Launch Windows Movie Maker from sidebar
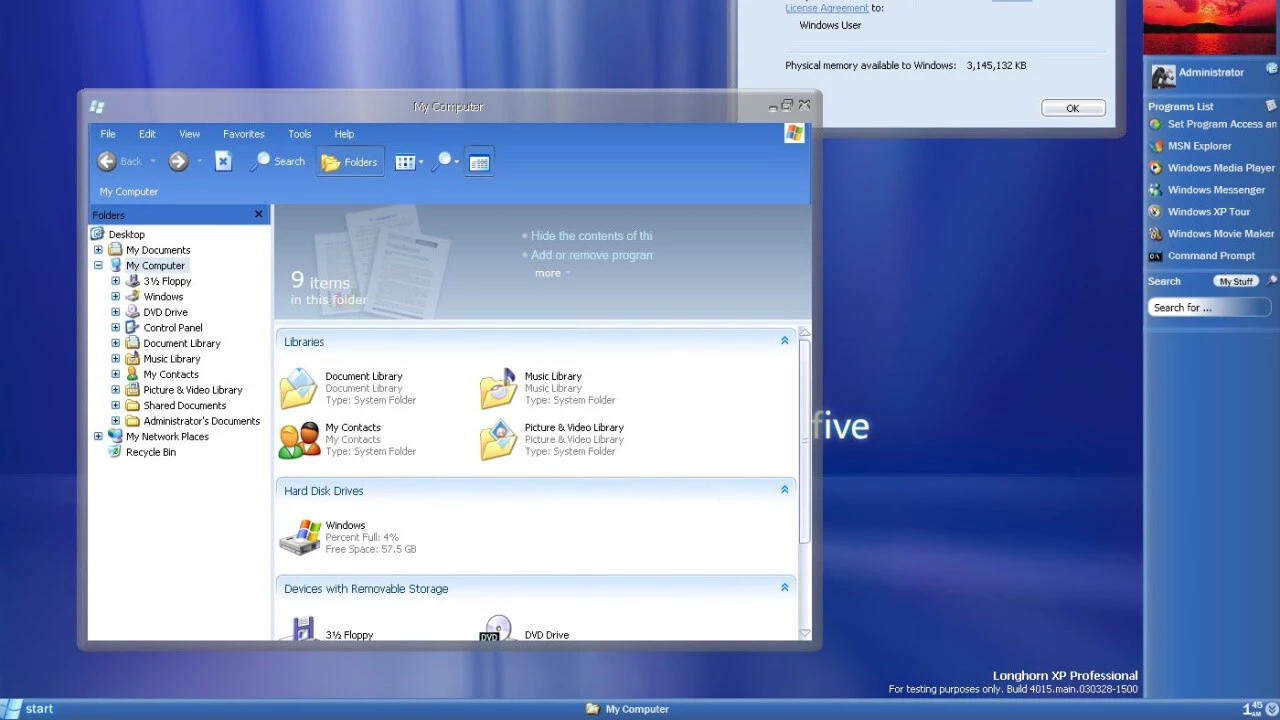Screen dimensions: 1280x720 [x=1220, y=234]
